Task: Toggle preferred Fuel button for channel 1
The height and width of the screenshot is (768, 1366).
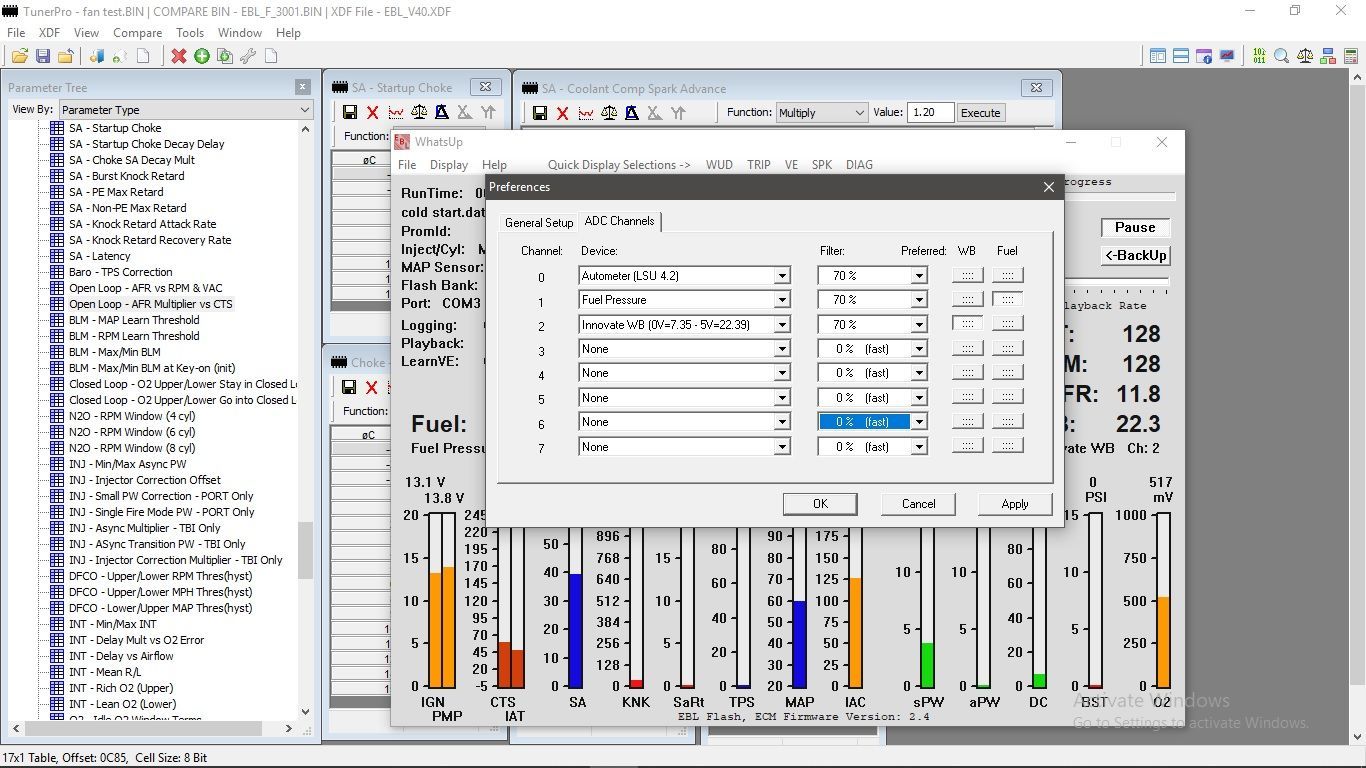Action: click(x=1007, y=299)
